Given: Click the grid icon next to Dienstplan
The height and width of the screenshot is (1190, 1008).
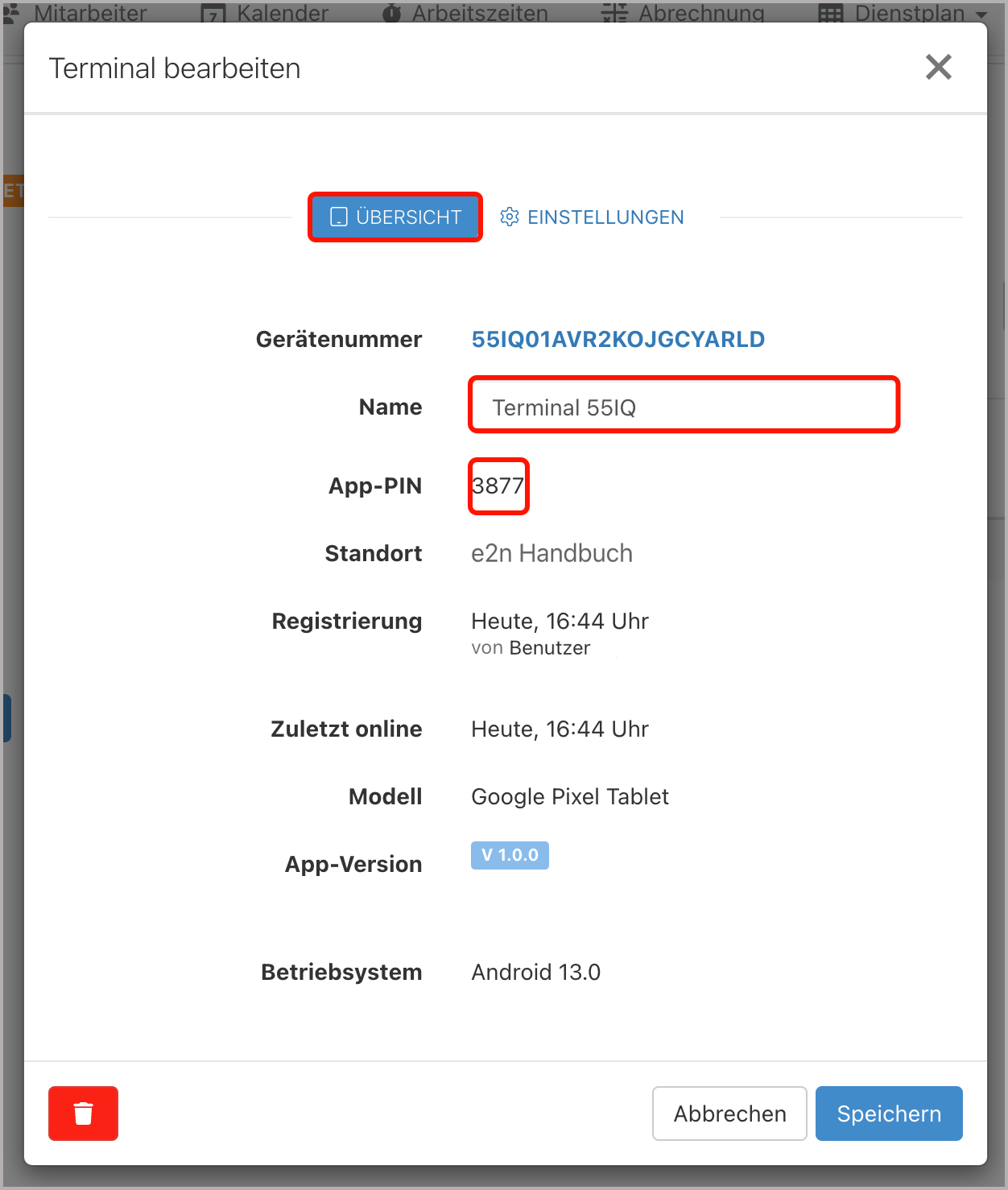Looking at the screenshot, I should point(830,13).
